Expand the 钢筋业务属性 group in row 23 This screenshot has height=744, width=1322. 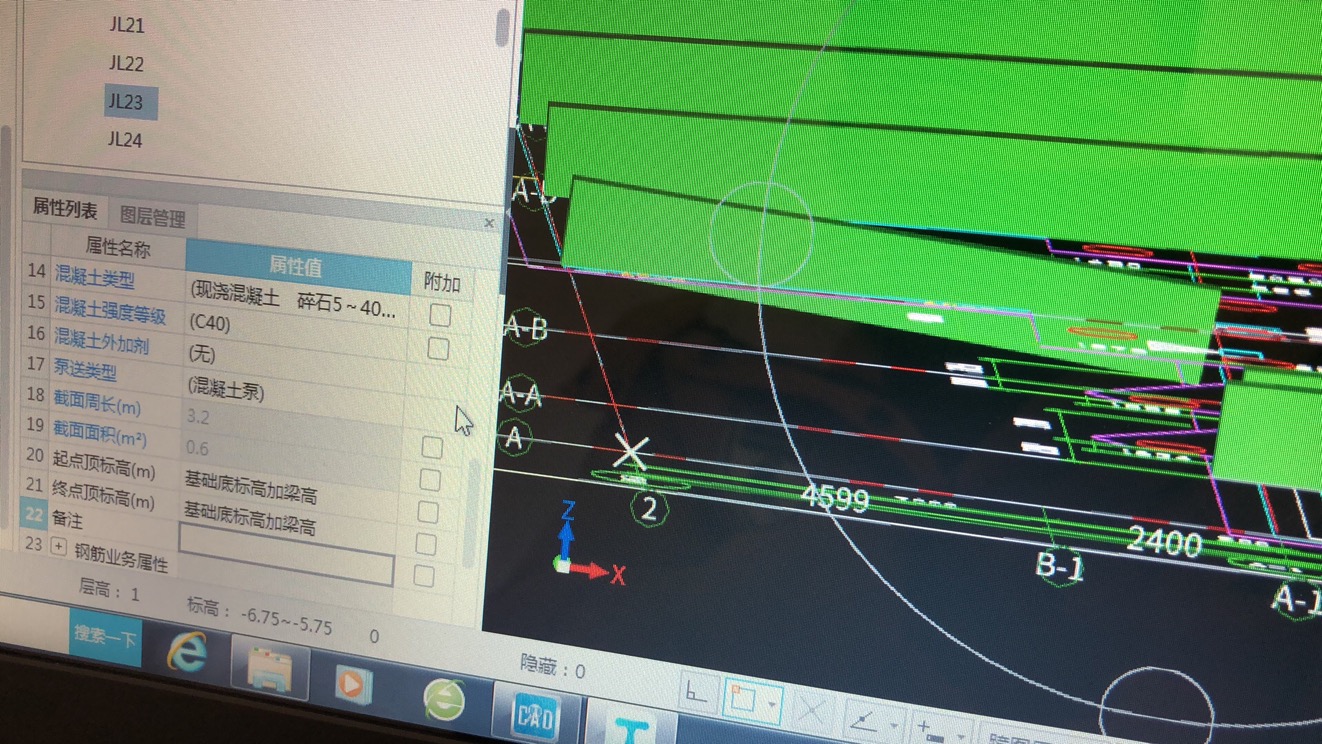point(58,546)
